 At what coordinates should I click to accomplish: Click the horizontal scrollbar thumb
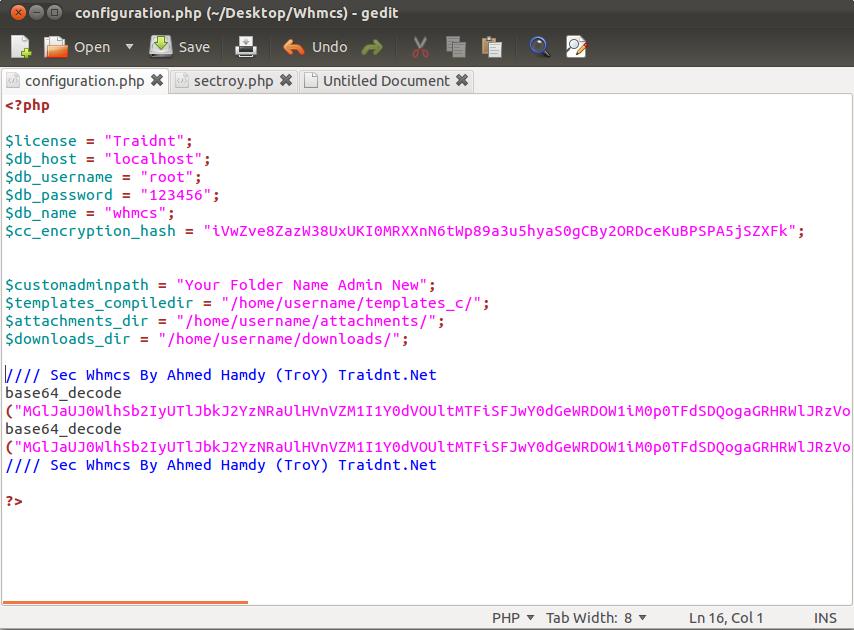point(125,602)
